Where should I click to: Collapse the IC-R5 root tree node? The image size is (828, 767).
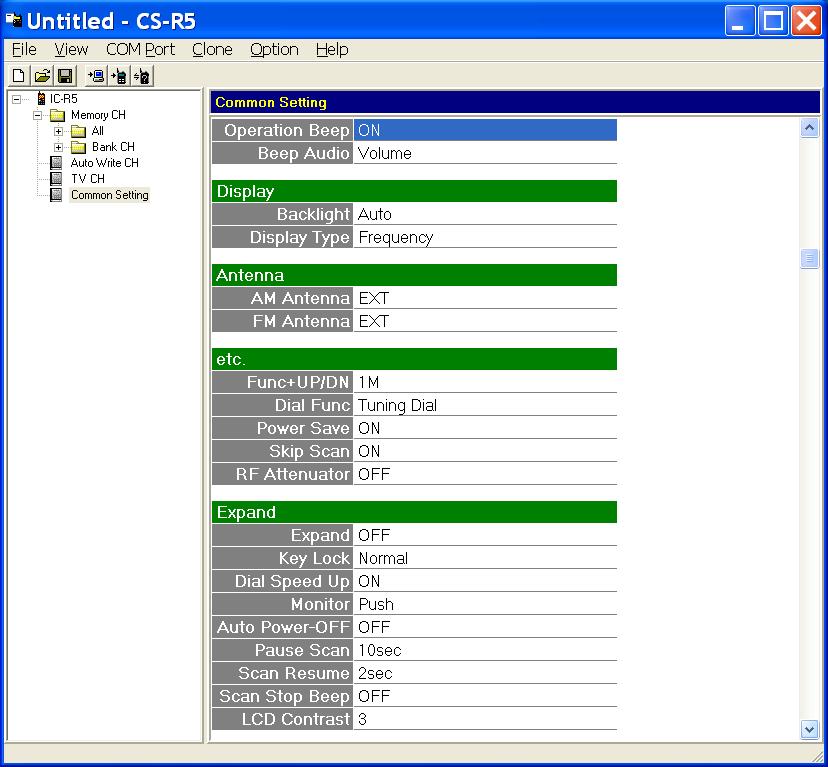(17, 99)
